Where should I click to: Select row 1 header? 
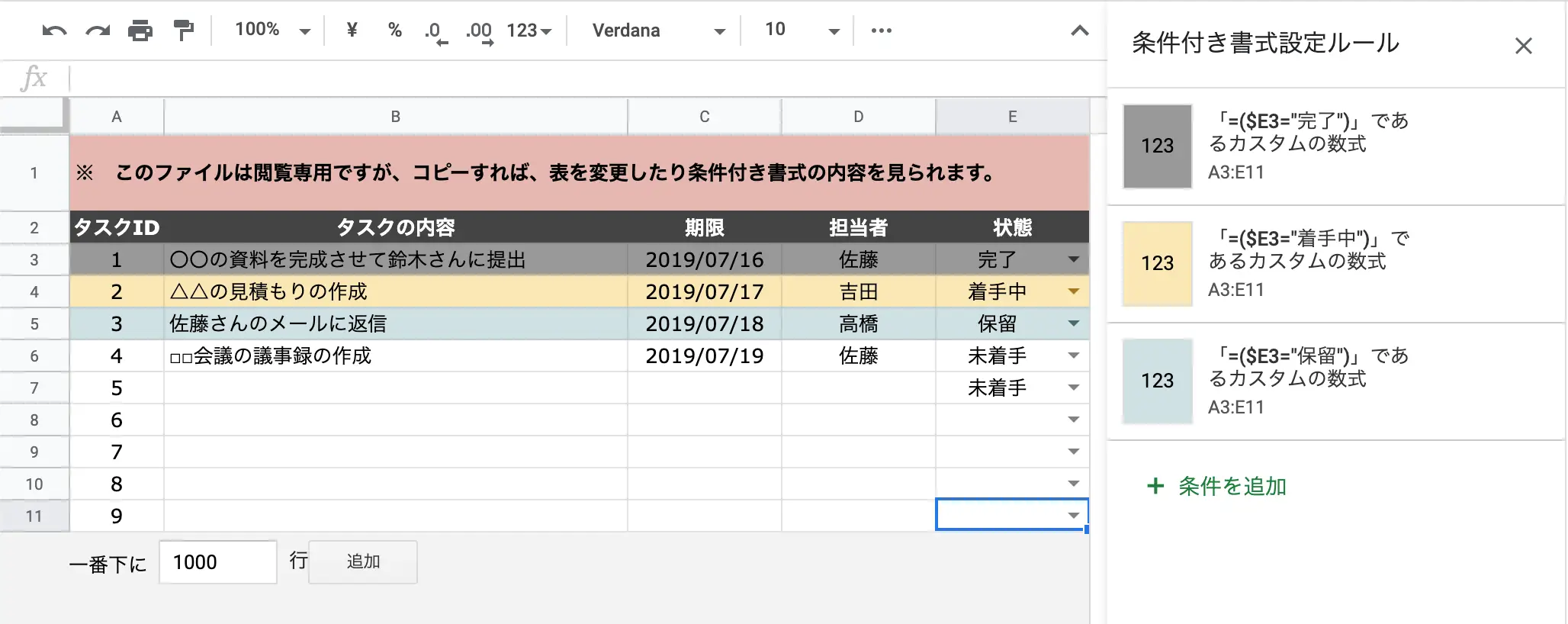pos(34,173)
